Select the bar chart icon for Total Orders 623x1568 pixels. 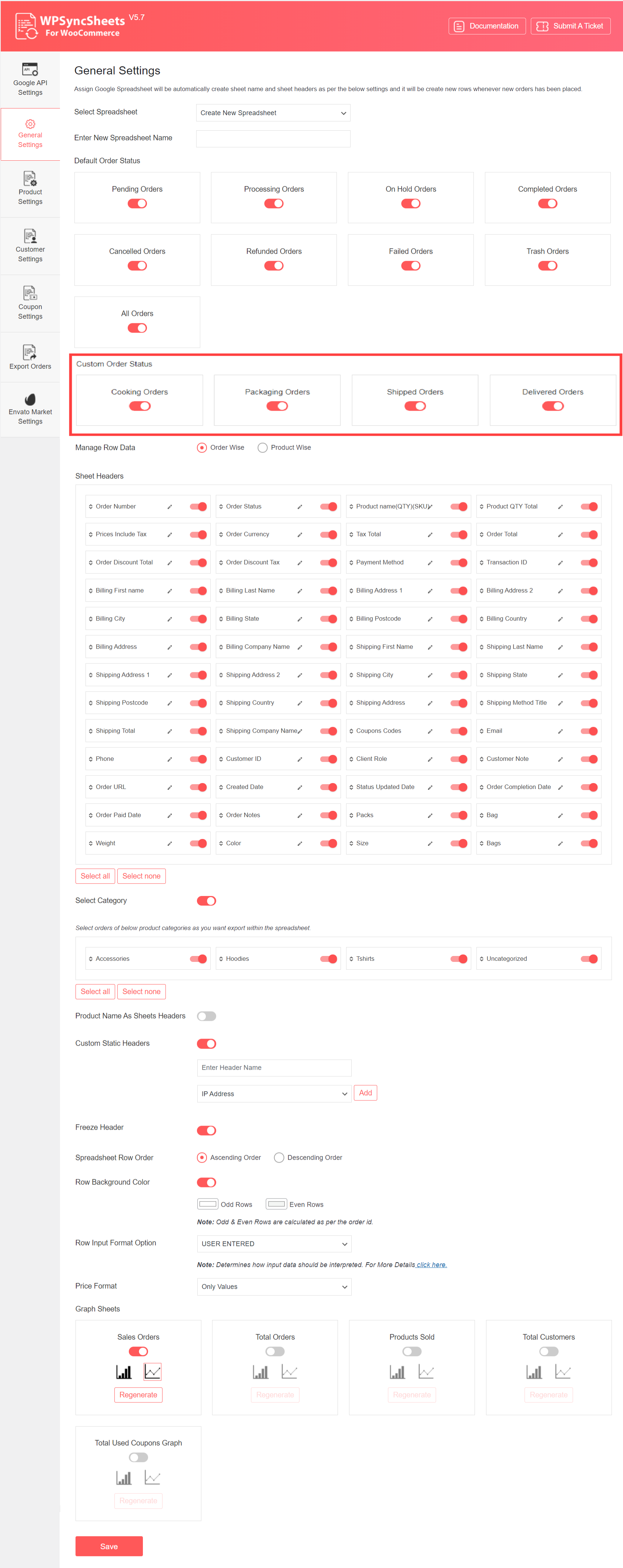point(261,1372)
